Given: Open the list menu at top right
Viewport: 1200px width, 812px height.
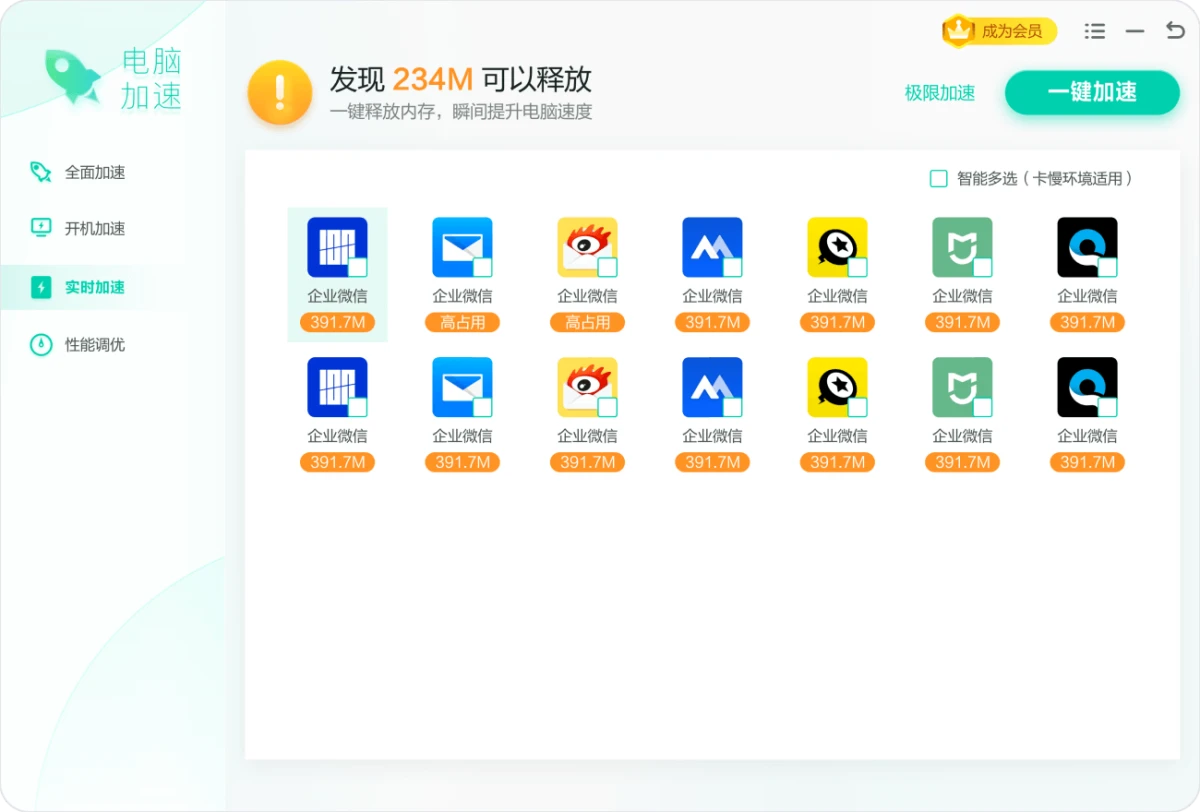Looking at the screenshot, I should coord(1094,31).
